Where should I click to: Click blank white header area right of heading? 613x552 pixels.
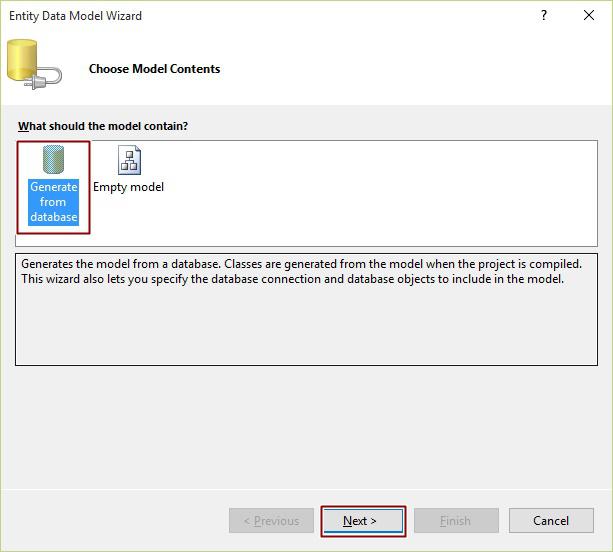tap(420, 69)
